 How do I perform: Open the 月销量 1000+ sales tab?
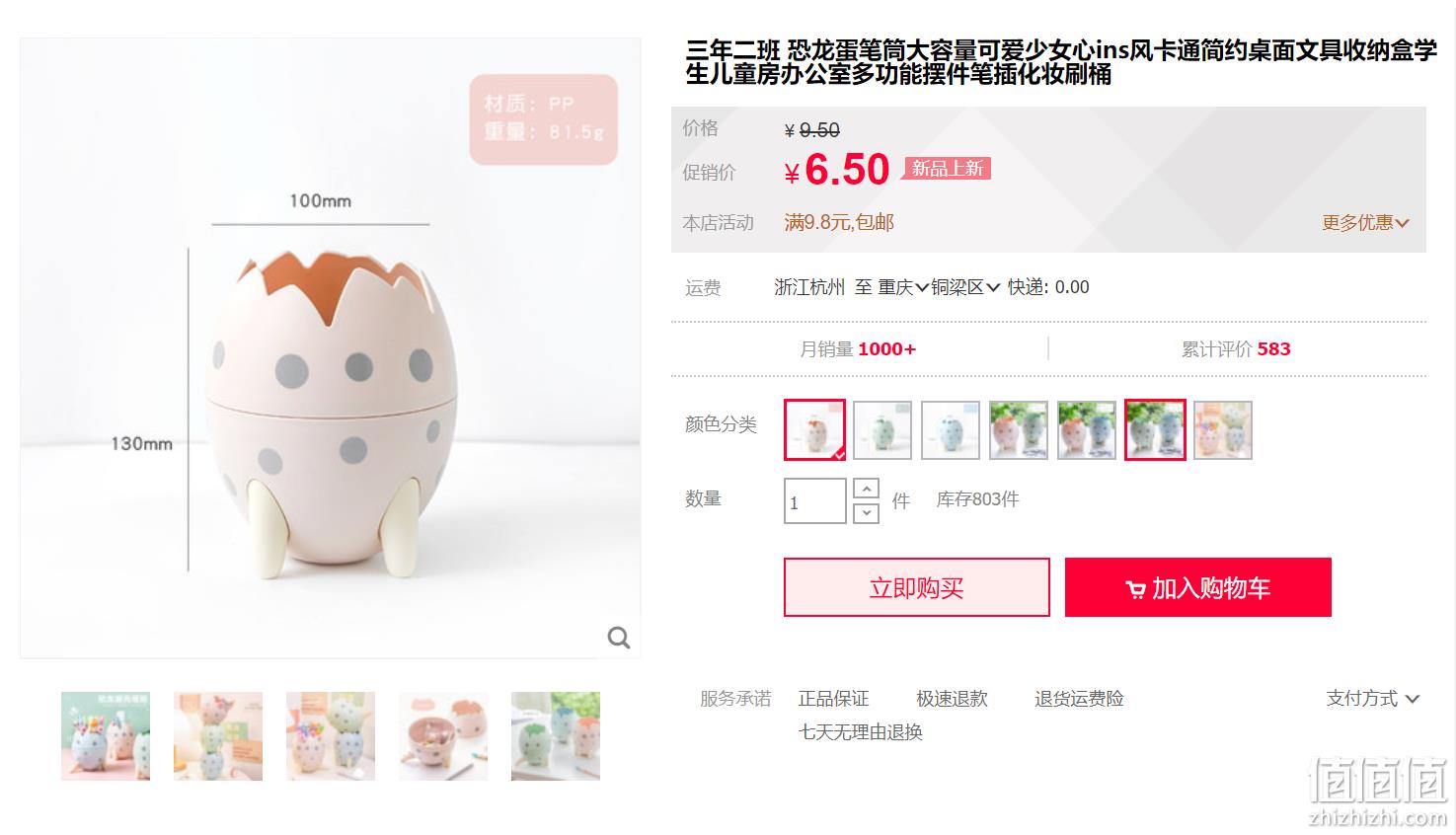tap(858, 348)
